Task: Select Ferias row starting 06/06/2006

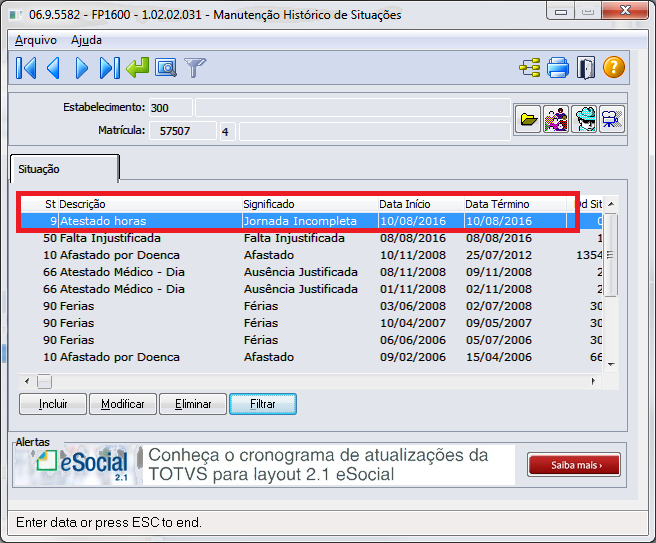Action: point(312,340)
